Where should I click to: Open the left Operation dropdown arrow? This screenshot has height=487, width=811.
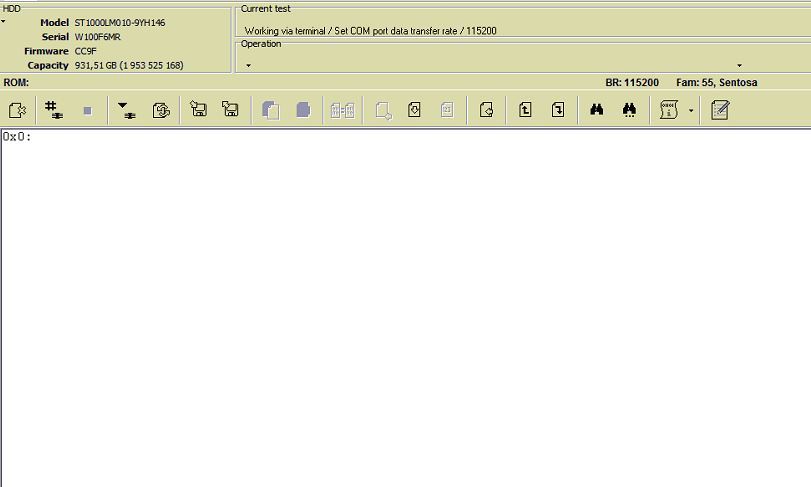(248, 66)
